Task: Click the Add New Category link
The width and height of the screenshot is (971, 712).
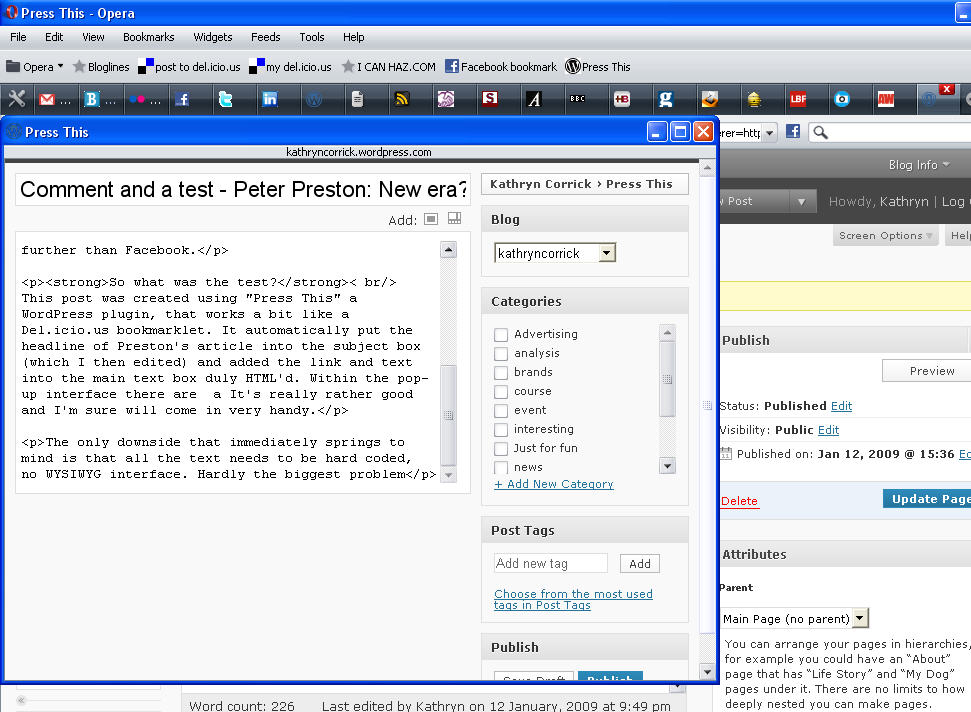Action: [553, 484]
